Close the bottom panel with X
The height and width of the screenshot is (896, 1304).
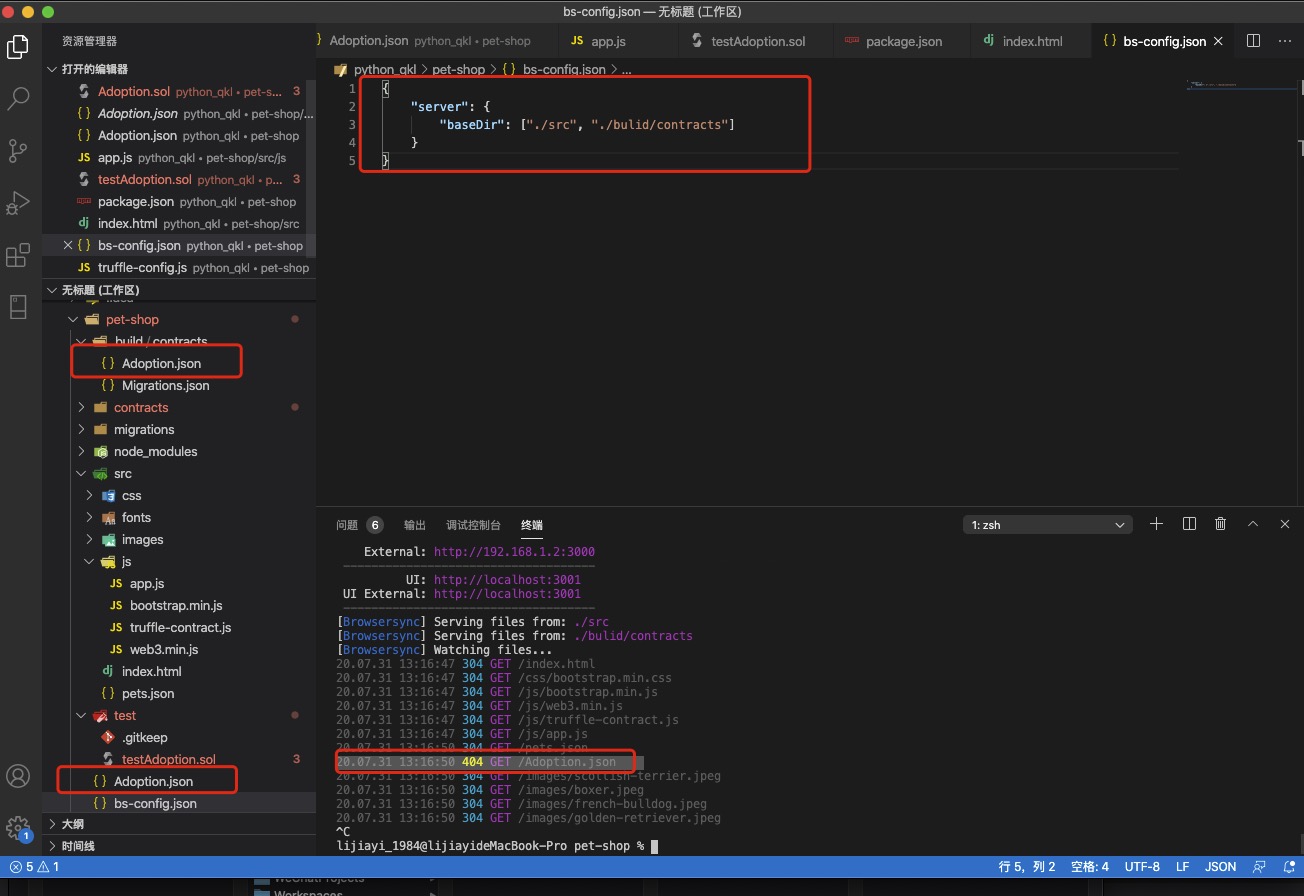[x=1285, y=524]
